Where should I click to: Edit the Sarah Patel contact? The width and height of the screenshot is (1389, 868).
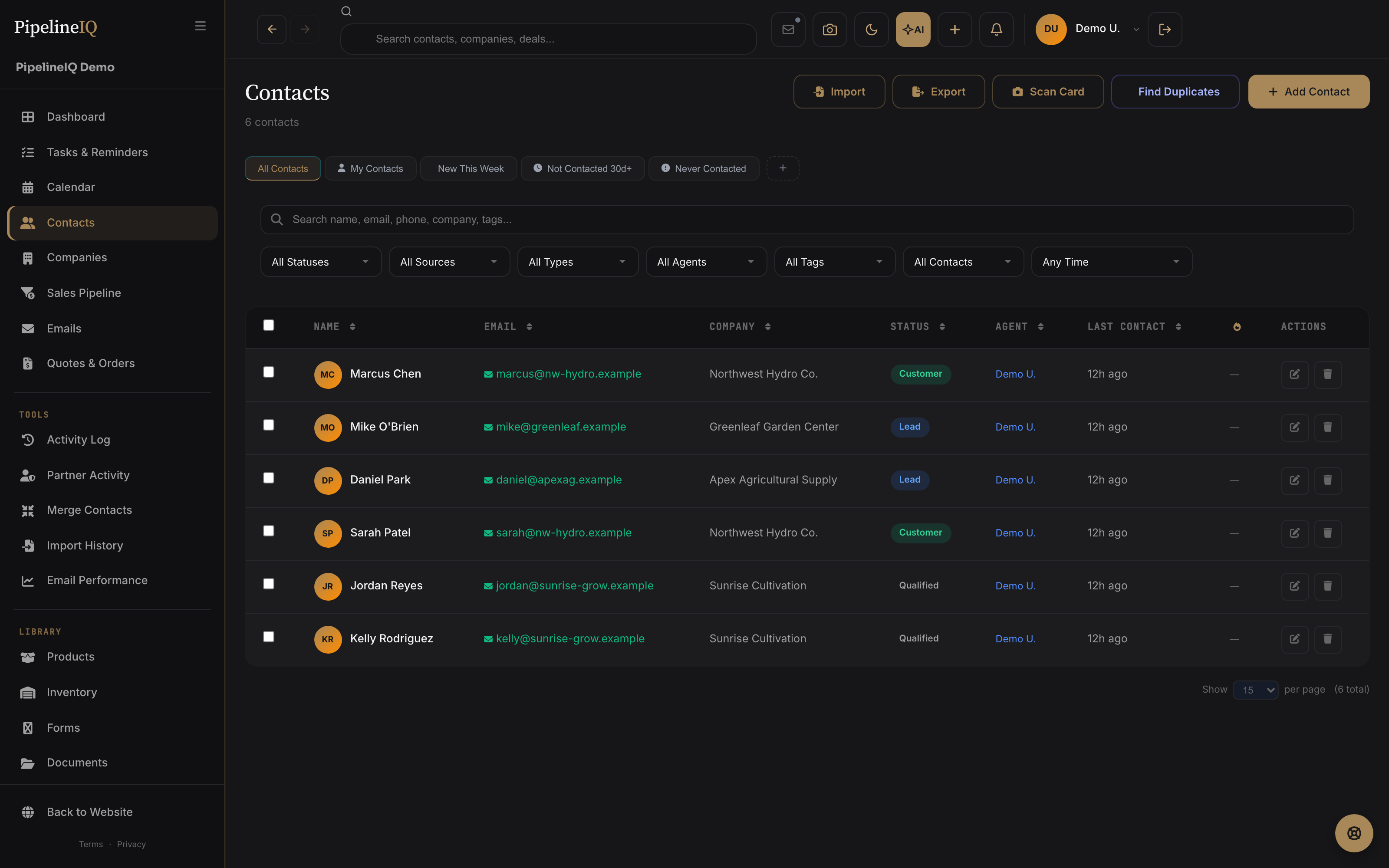pos(1295,533)
